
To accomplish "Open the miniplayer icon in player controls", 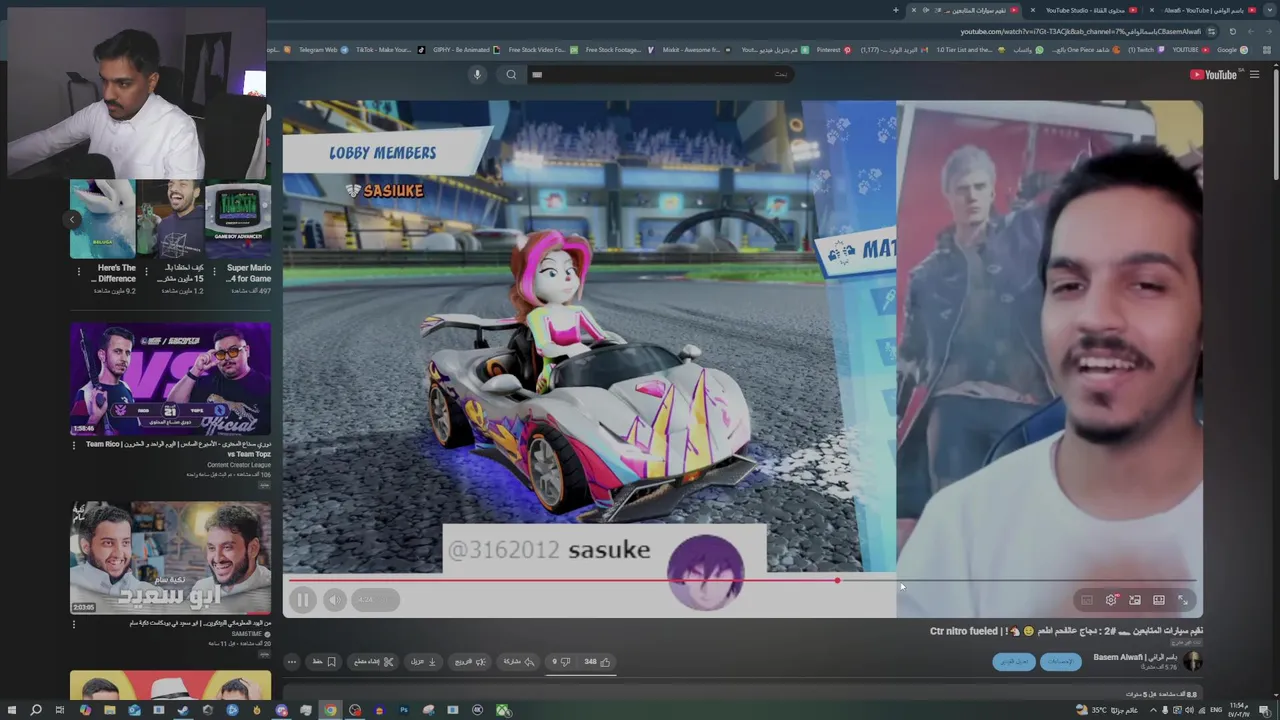I will click(x=1135, y=600).
